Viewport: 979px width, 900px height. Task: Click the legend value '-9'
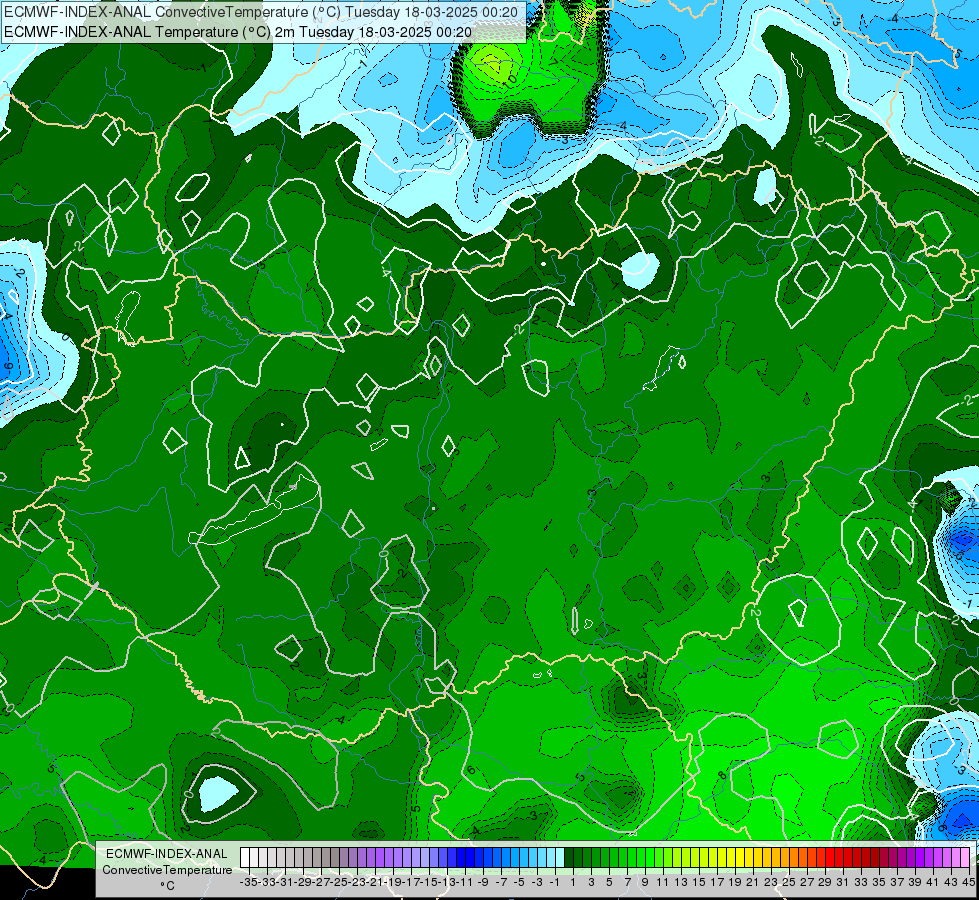tap(483, 882)
